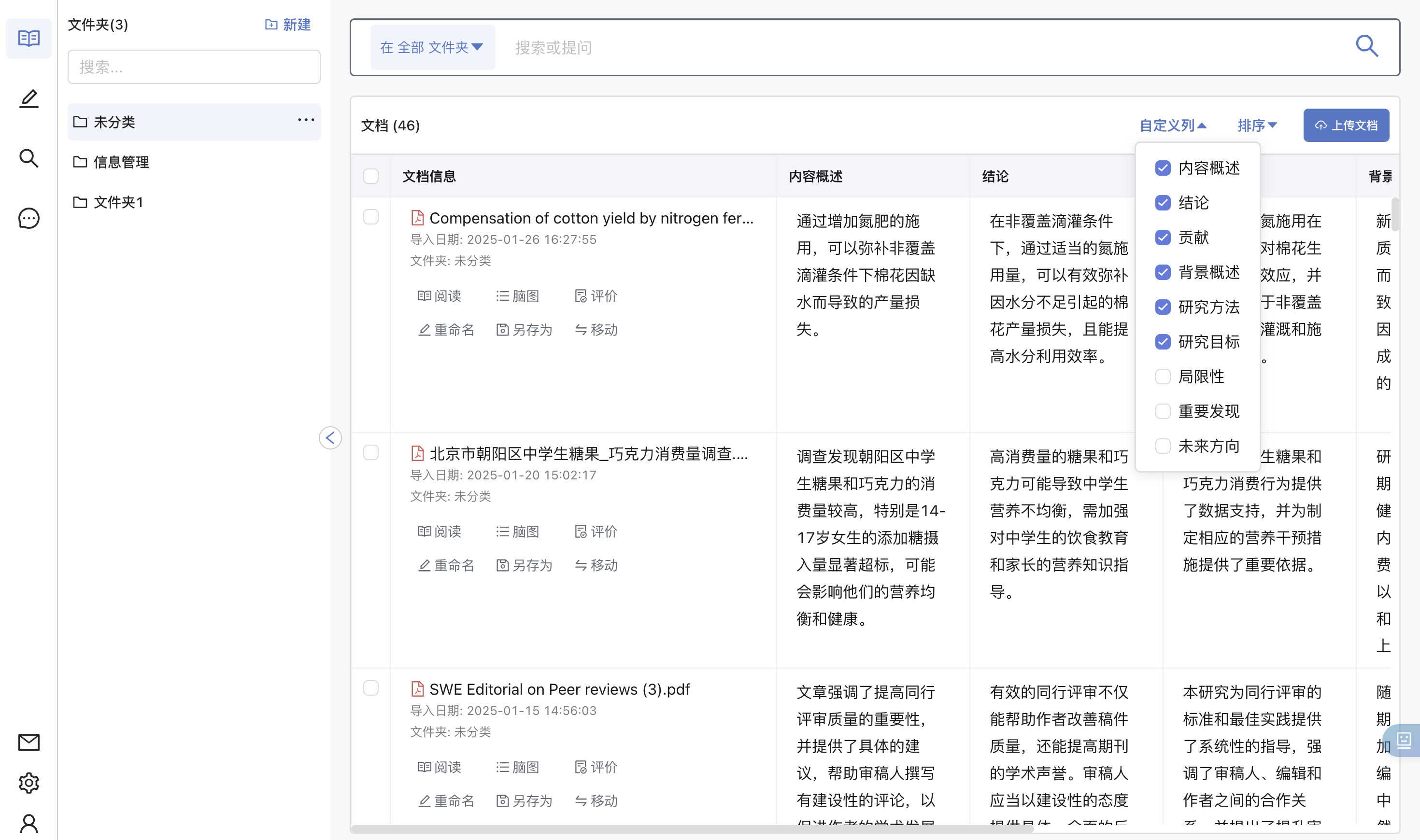Click 脑图 for SWE Editorial document

tap(517, 767)
